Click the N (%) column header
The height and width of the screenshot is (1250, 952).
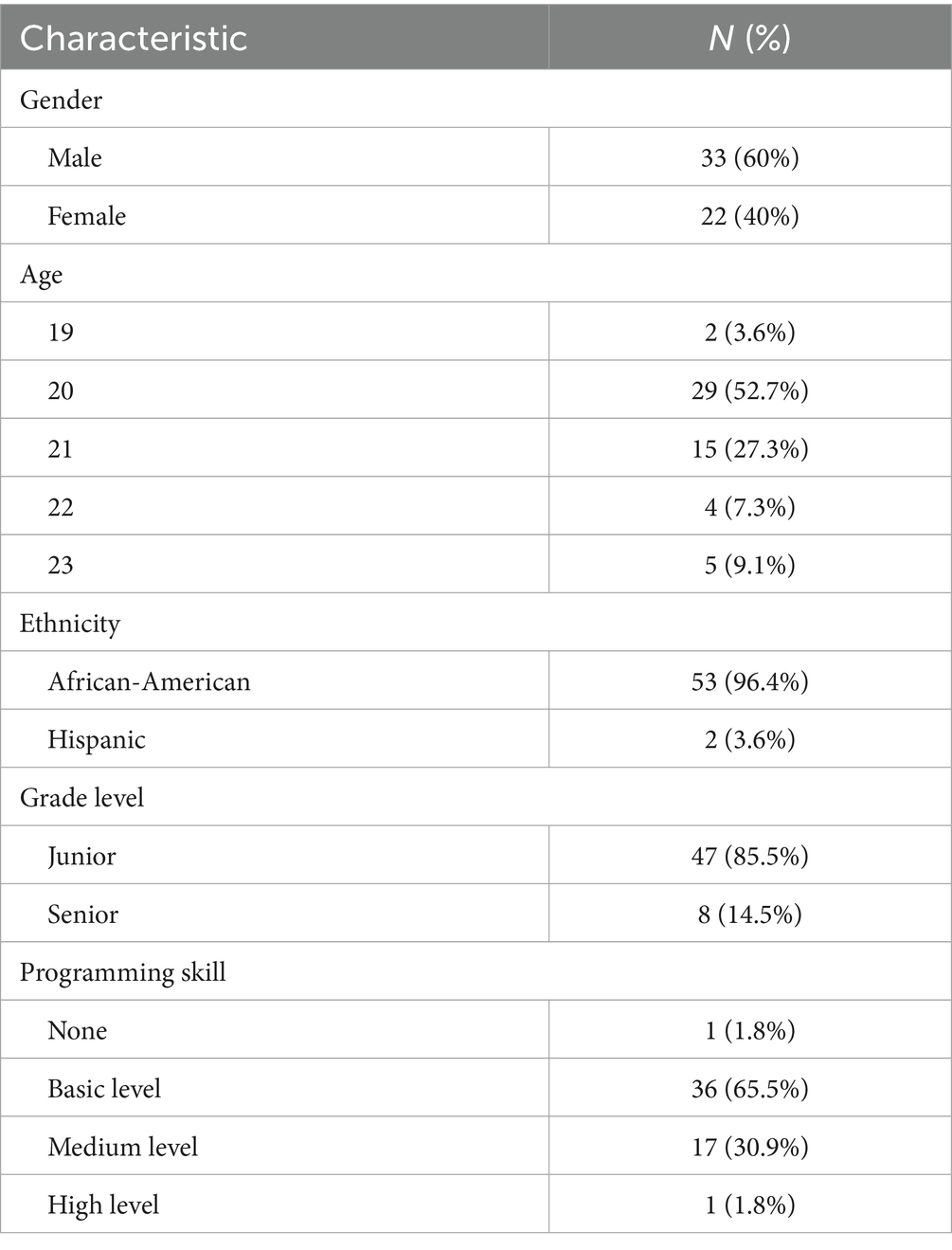pos(749,38)
